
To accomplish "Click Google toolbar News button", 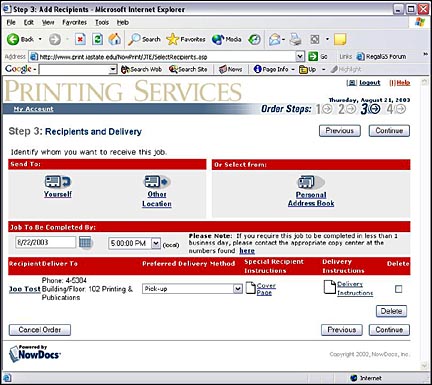I will (230, 69).
